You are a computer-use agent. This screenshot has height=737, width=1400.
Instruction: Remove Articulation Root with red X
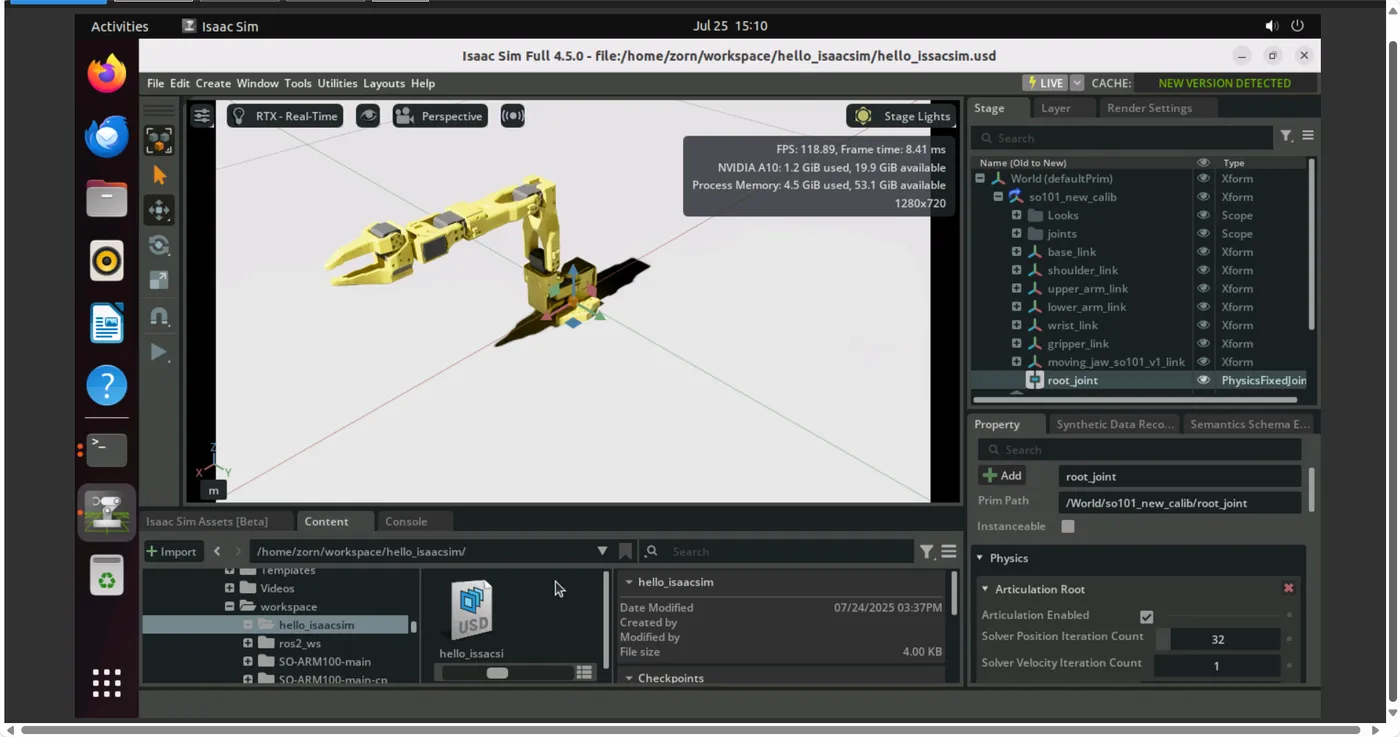1288,589
